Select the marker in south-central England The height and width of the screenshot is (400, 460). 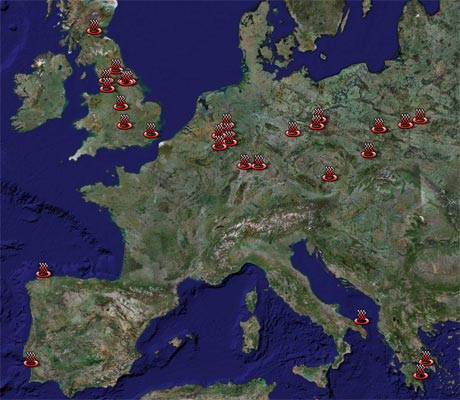[x=124, y=122]
